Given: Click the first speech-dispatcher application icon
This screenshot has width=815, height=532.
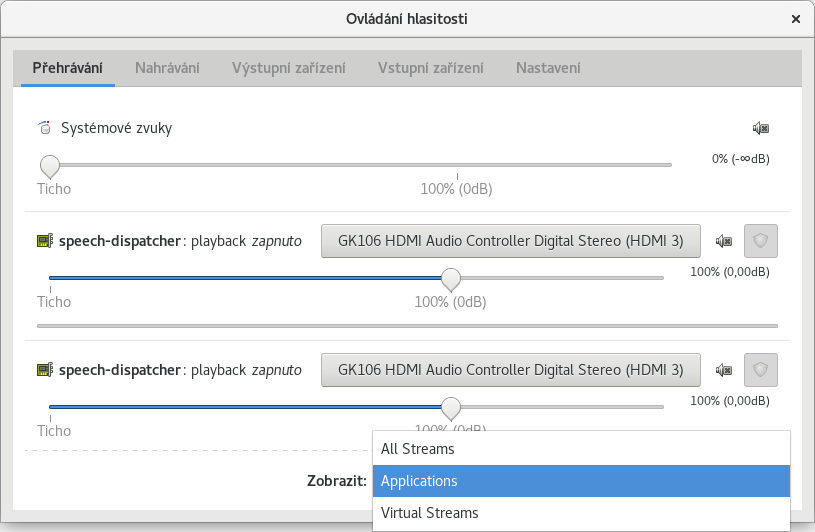Looking at the screenshot, I should (x=44, y=241).
